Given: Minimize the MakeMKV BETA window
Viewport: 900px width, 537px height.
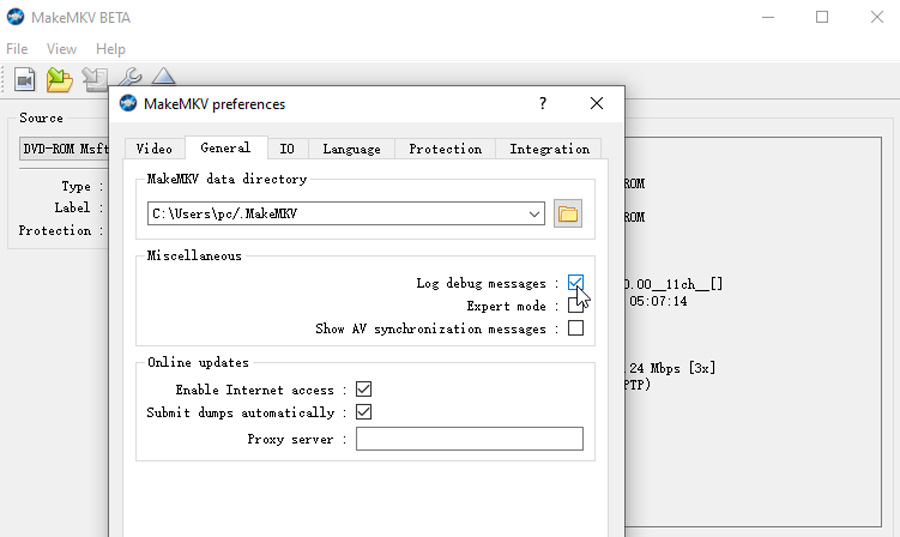Looking at the screenshot, I should click(x=768, y=17).
